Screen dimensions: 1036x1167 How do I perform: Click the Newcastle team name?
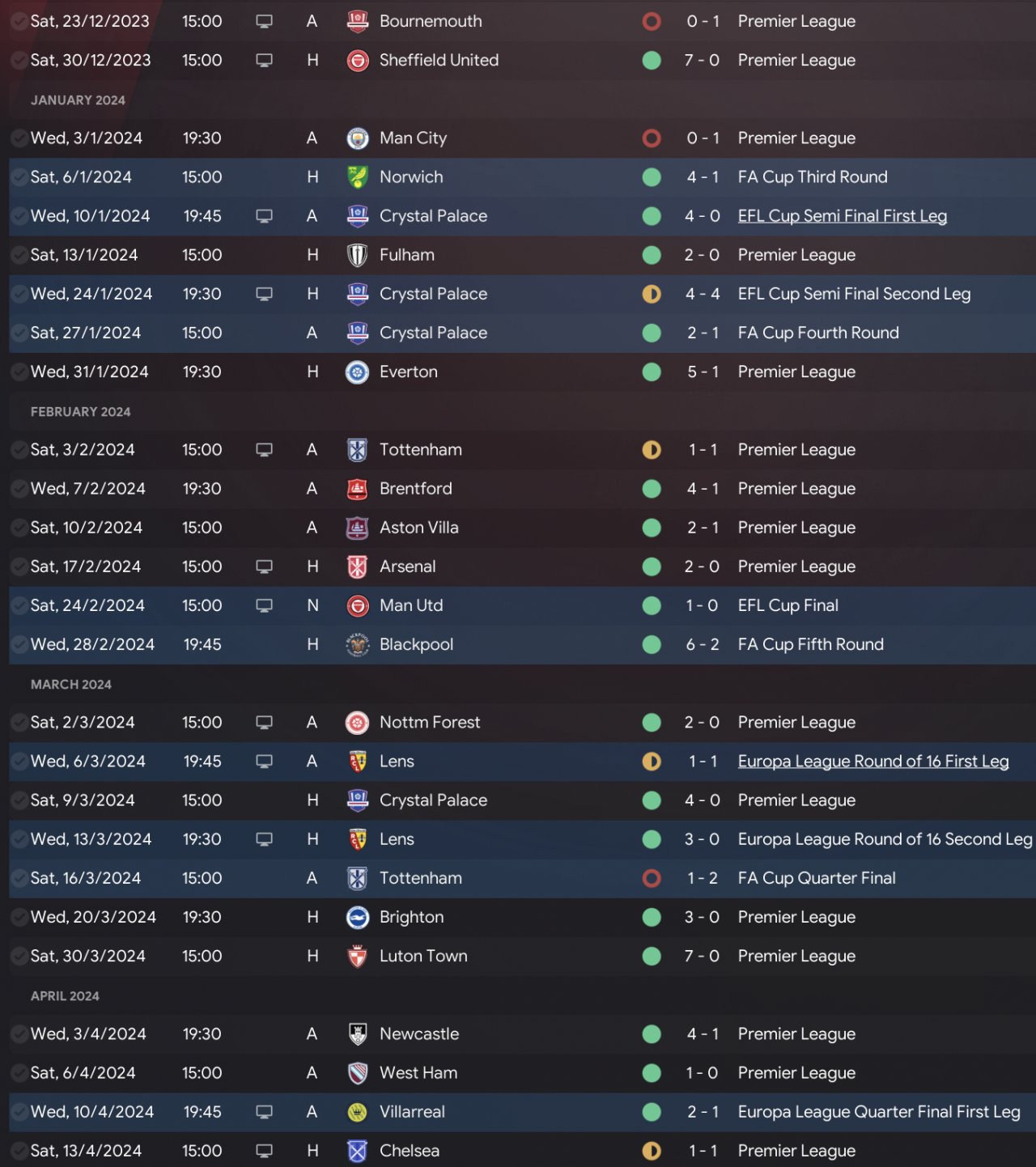click(419, 1034)
